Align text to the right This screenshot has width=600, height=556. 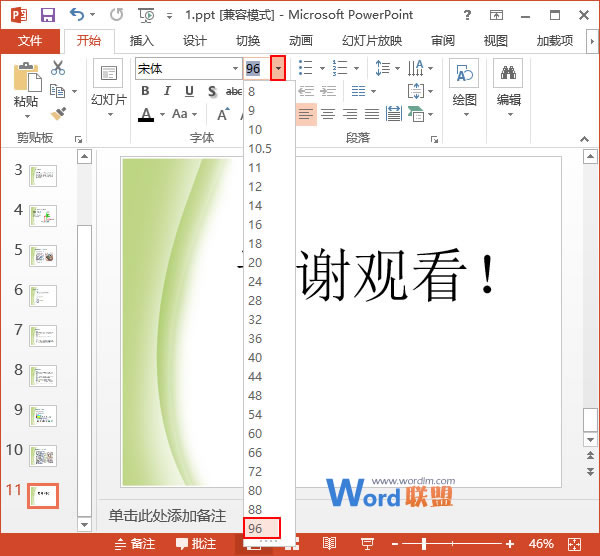pos(350,114)
